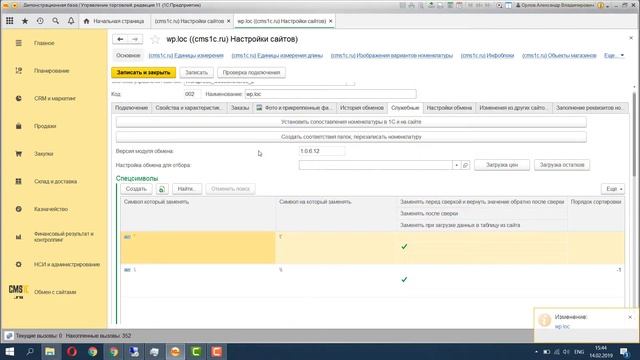The image size is (640, 360).
Task: Close the wp.loc form
Action: (631, 38)
